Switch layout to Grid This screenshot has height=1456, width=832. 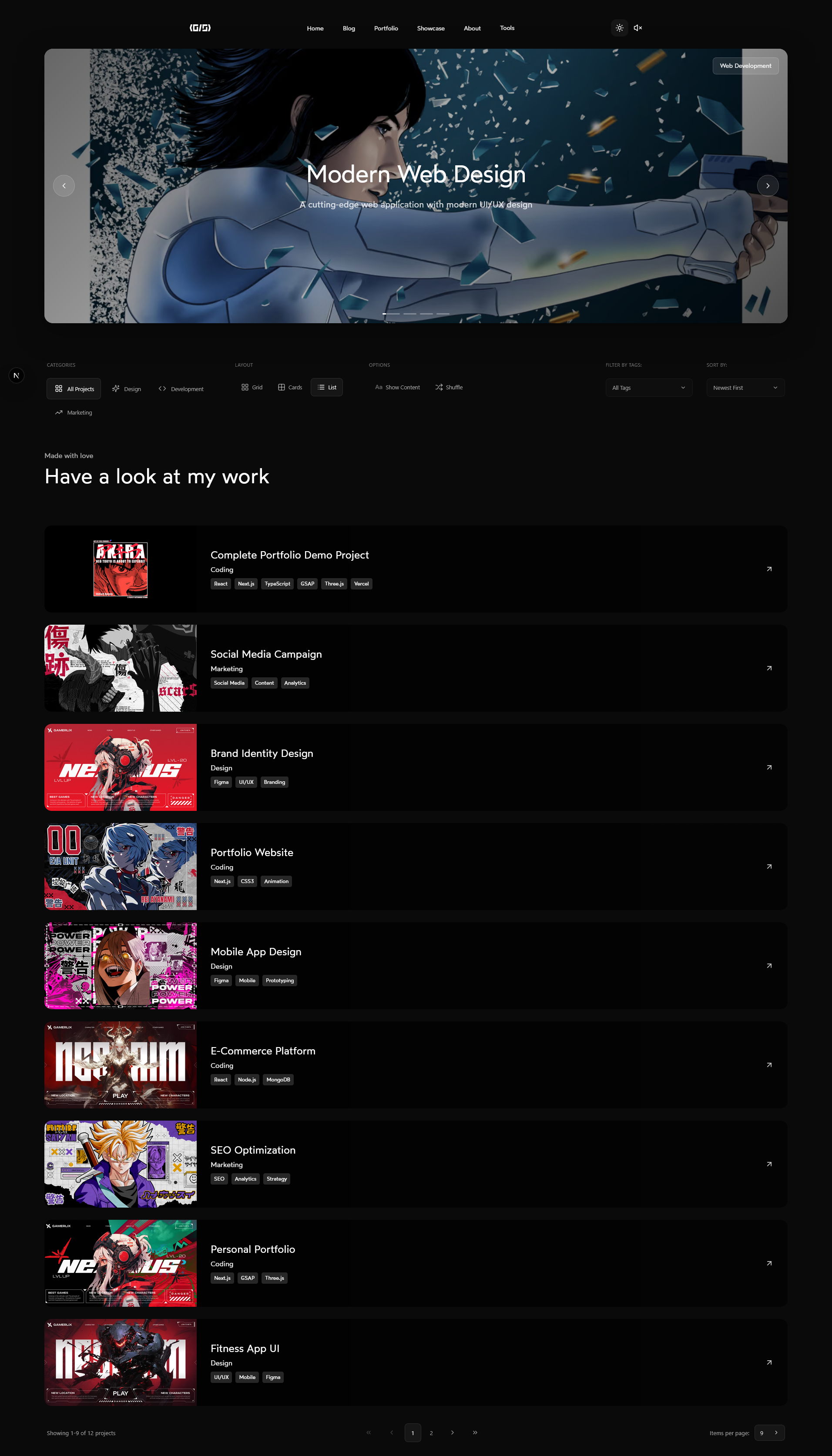[252, 387]
